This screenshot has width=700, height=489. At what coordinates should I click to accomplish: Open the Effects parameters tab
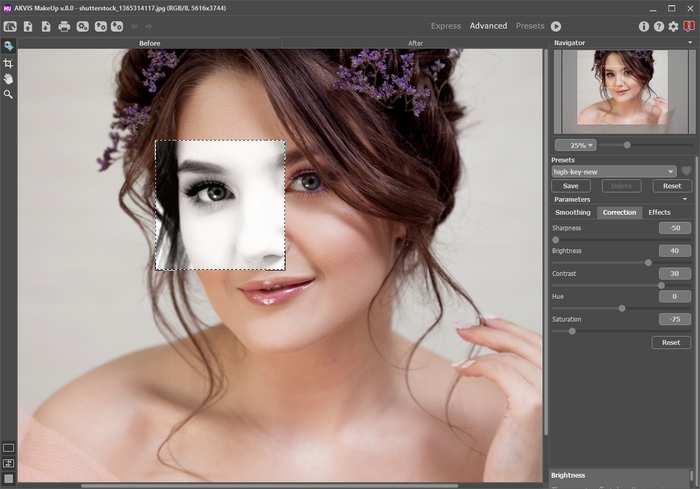[x=659, y=213]
